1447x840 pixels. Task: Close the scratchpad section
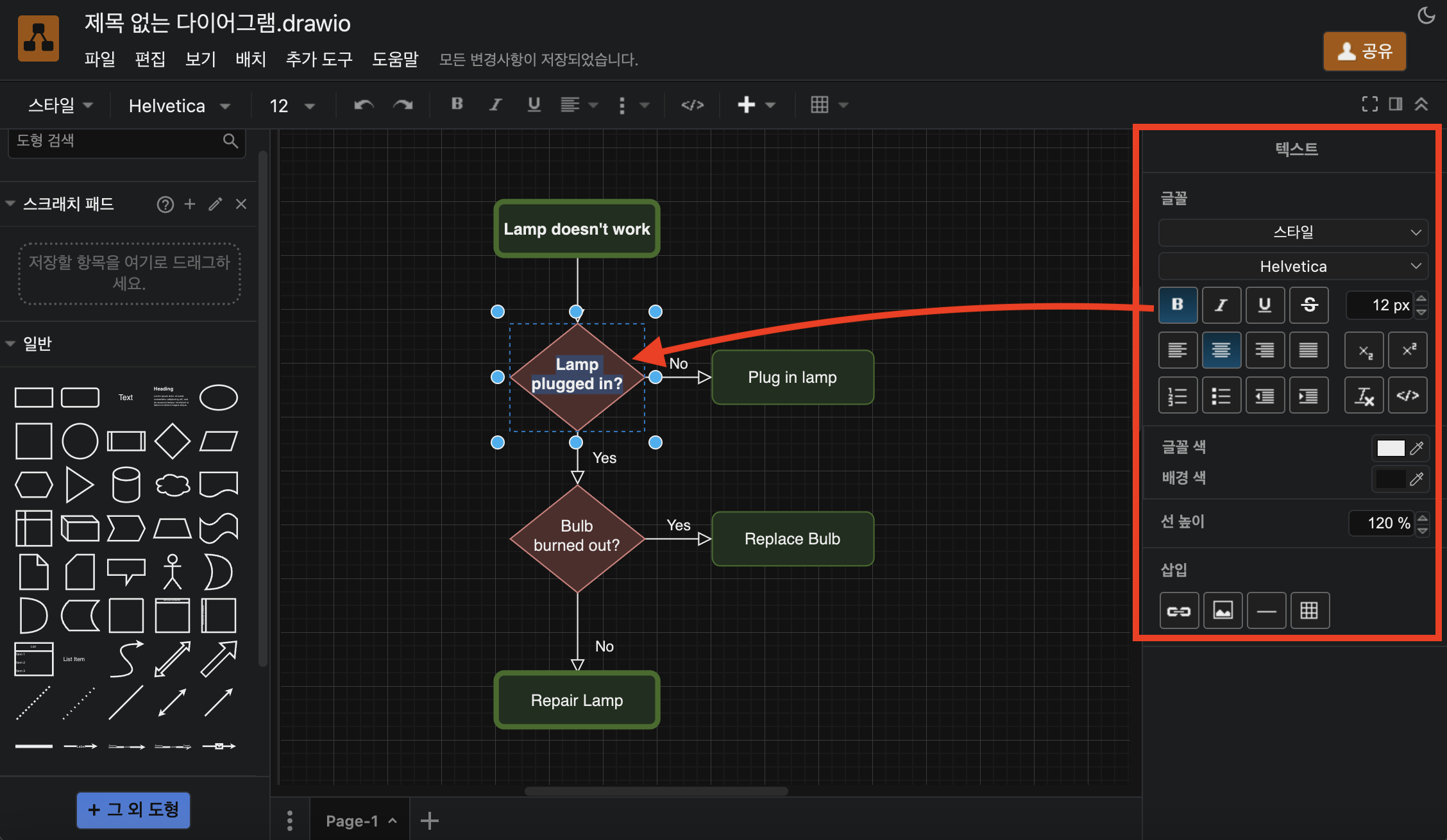click(241, 204)
